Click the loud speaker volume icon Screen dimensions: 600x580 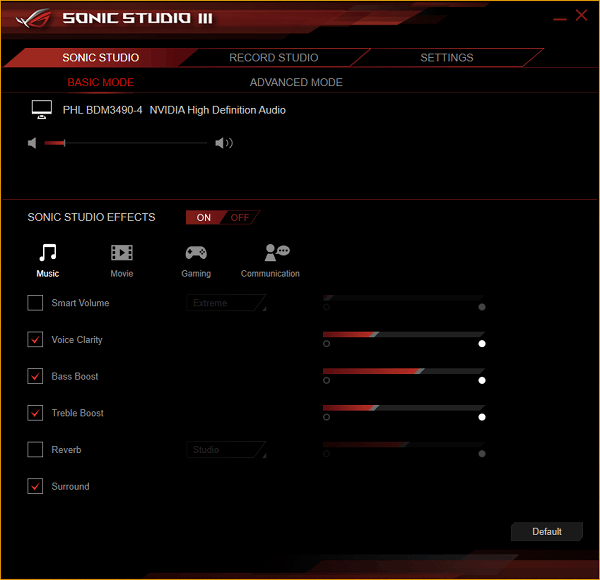pyautogui.click(x=224, y=143)
